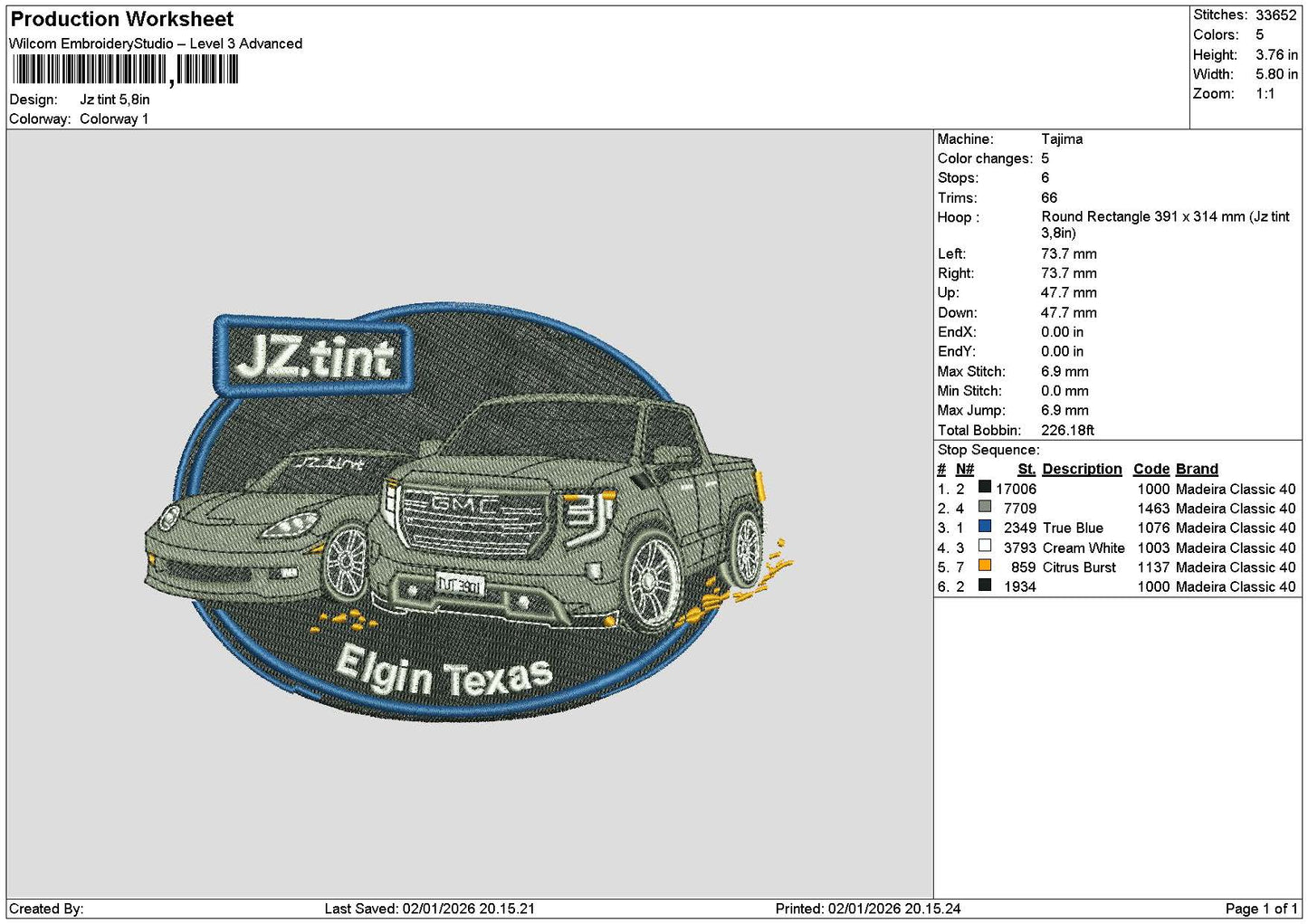Click the 'Colorway 1' value
1308x924 pixels.
click(x=114, y=119)
